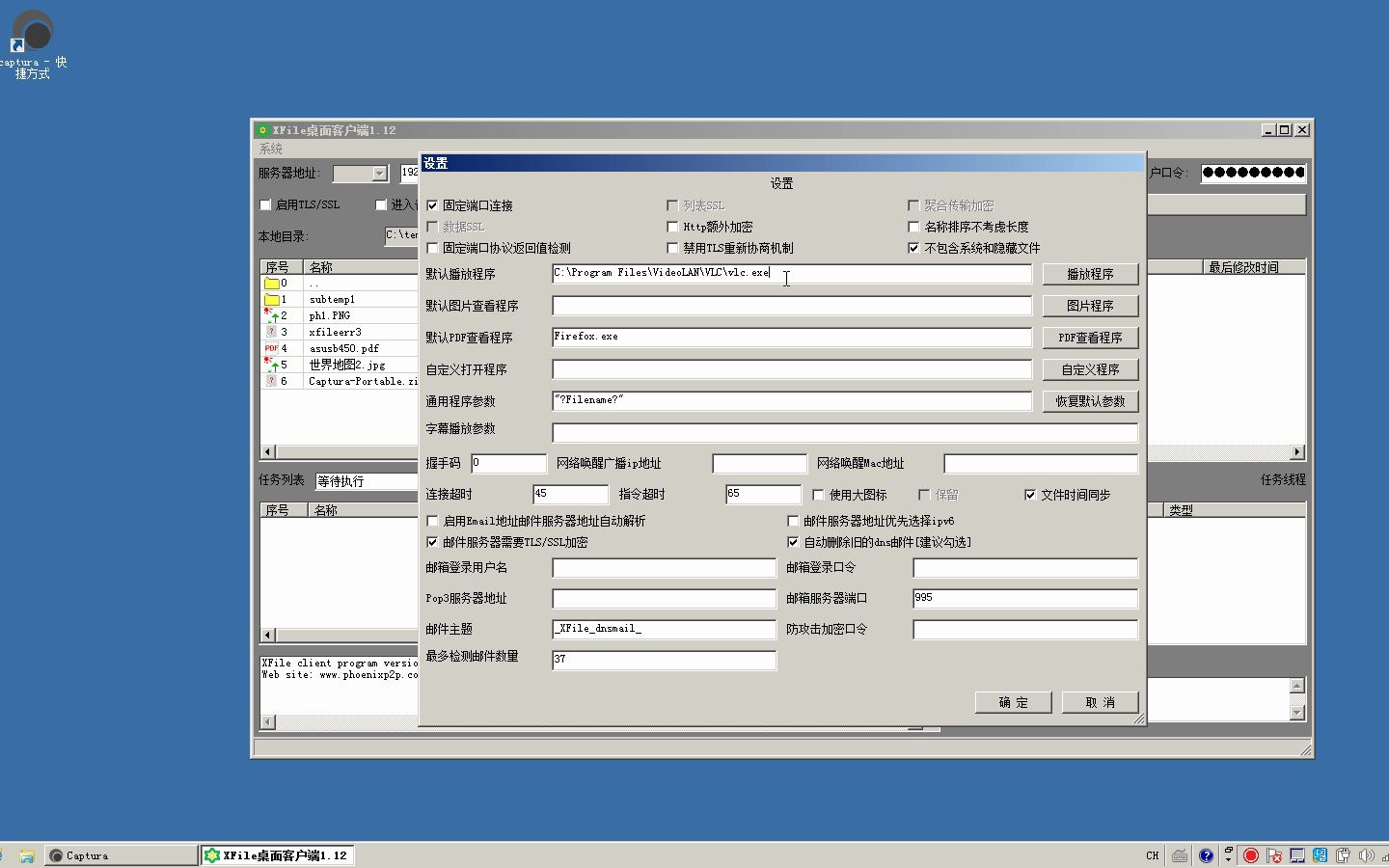The width and height of the screenshot is (1389, 868).
Task: Enable the 使用大图标 checkbox
Action: (x=818, y=495)
